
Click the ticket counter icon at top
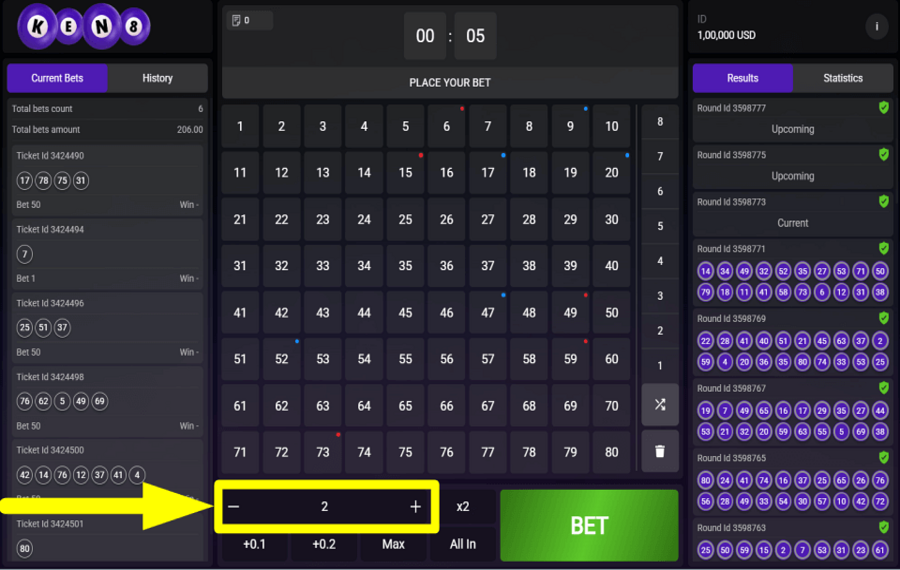(237, 20)
